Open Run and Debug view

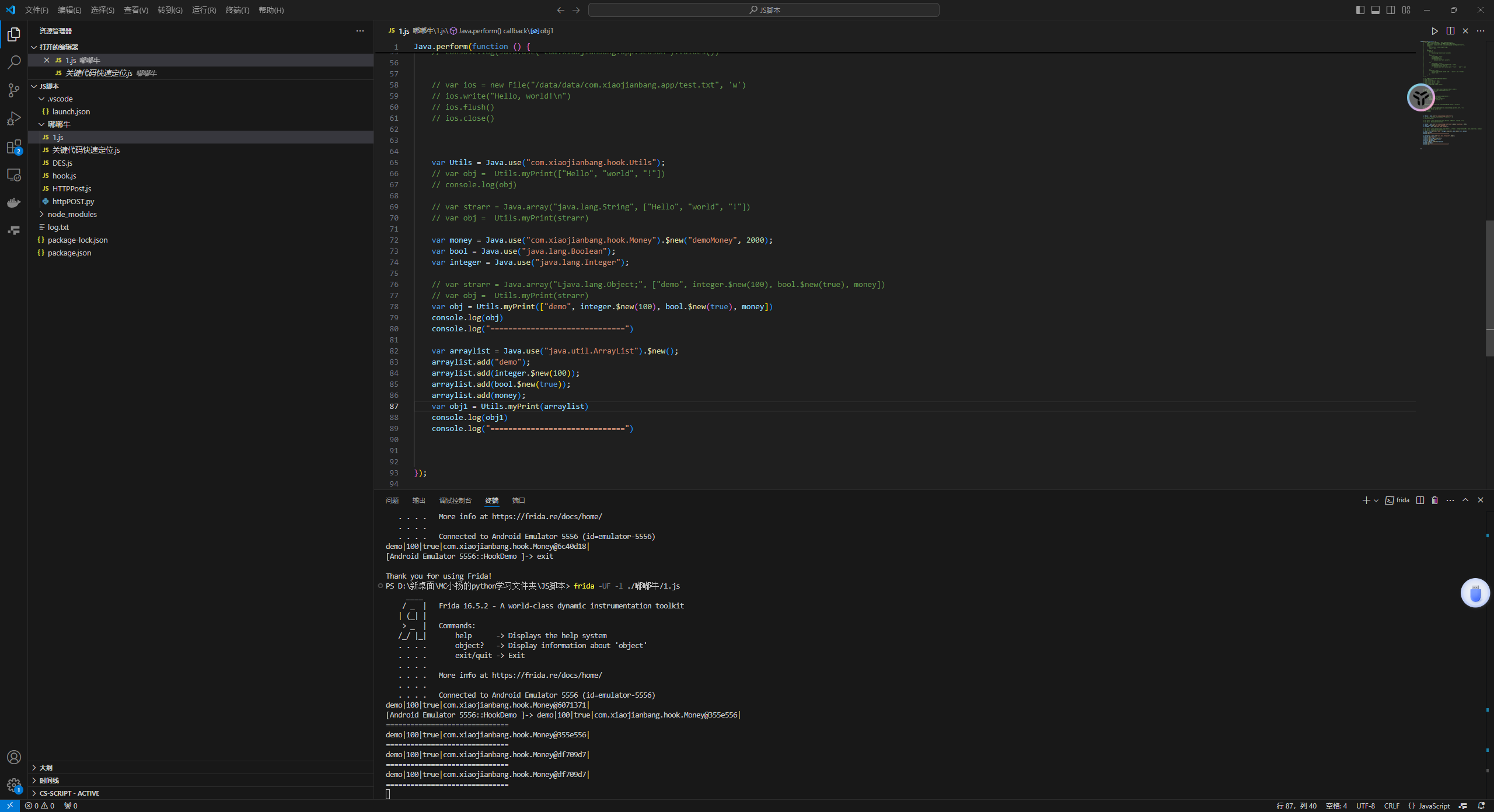[x=14, y=118]
